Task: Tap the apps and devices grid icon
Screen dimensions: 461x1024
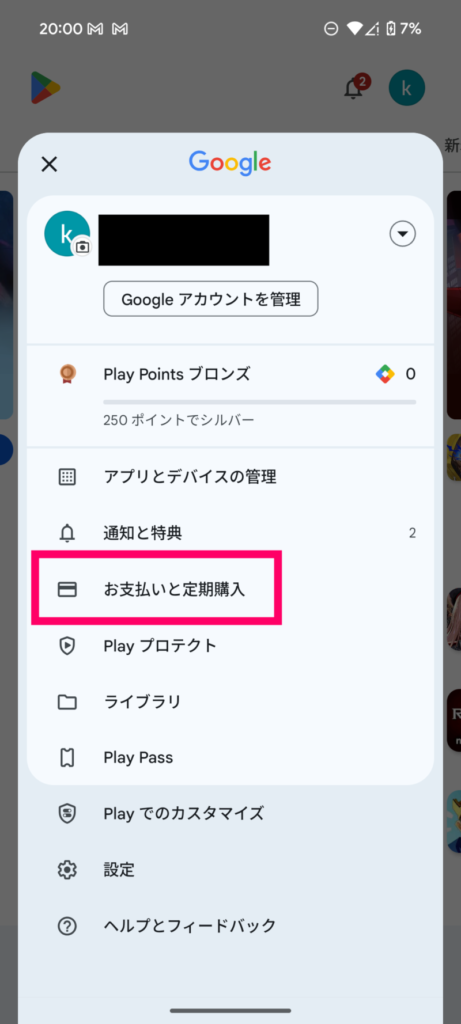Action: 67,477
